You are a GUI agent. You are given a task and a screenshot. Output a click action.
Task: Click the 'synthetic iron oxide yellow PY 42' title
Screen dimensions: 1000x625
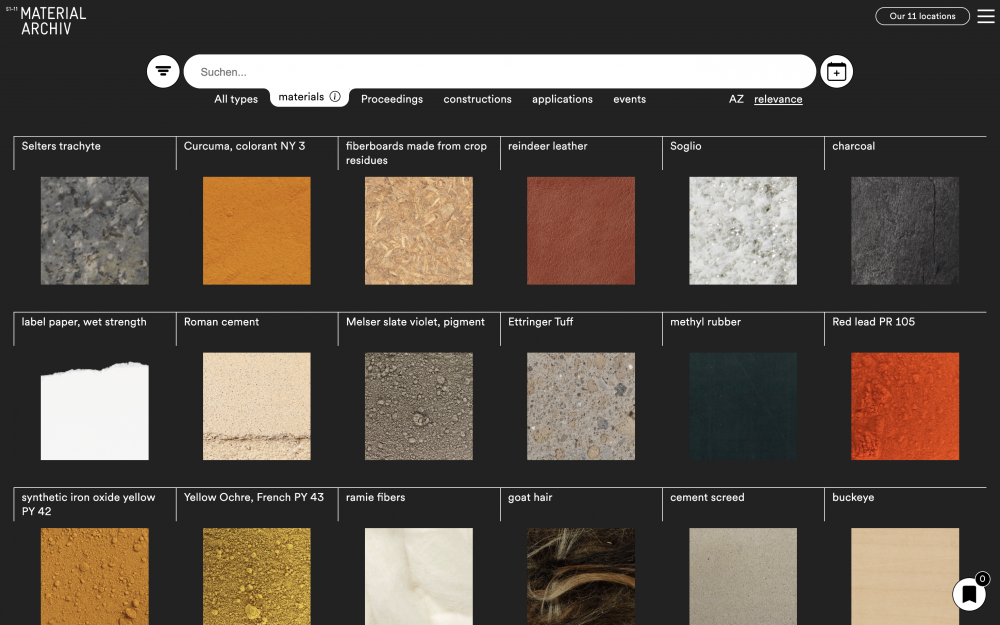(x=88, y=504)
